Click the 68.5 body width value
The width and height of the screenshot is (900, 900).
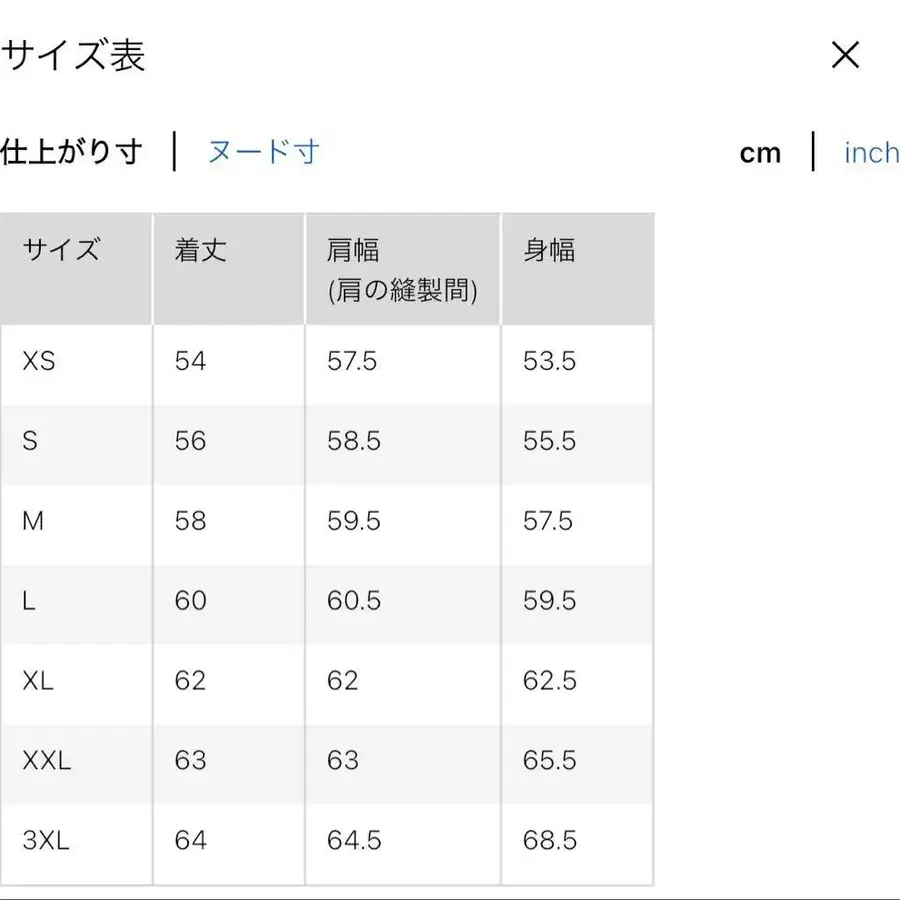point(548,842)
